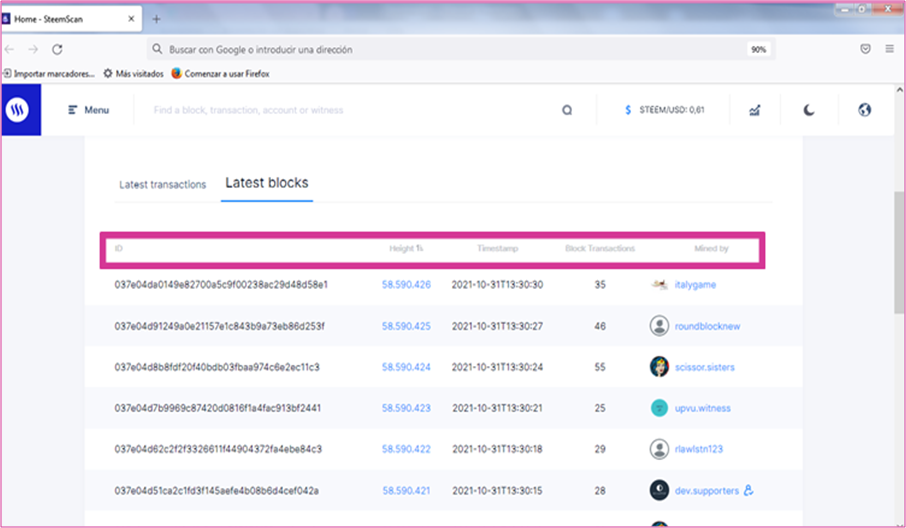The height and width of the screenshot is (528, 906).
Task: Click dev.supporters dark avatar
Action: (659, 490)
